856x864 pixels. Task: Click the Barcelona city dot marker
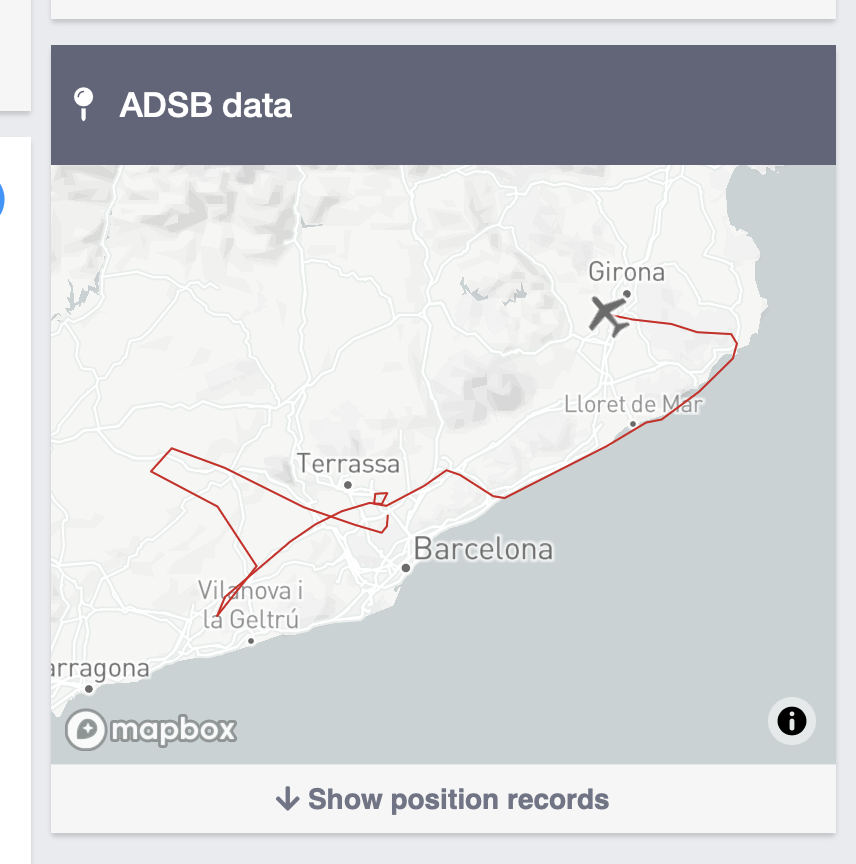(406, 568)
